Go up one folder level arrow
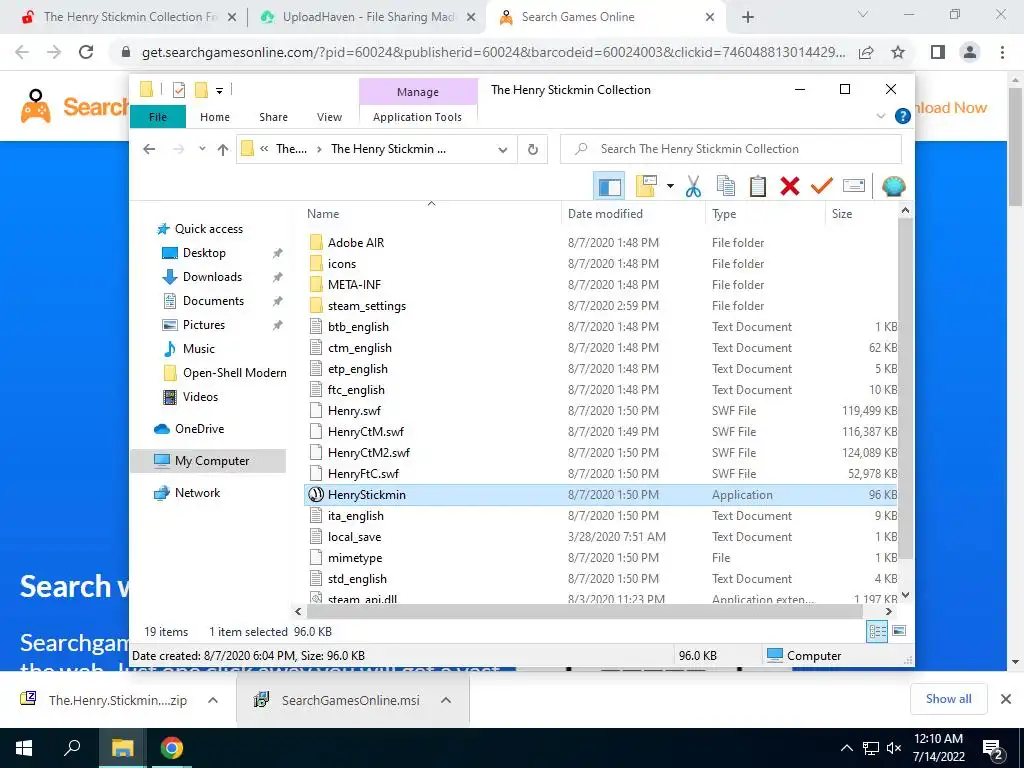This screenshot has width=1024, height=768. coord(223,150)
